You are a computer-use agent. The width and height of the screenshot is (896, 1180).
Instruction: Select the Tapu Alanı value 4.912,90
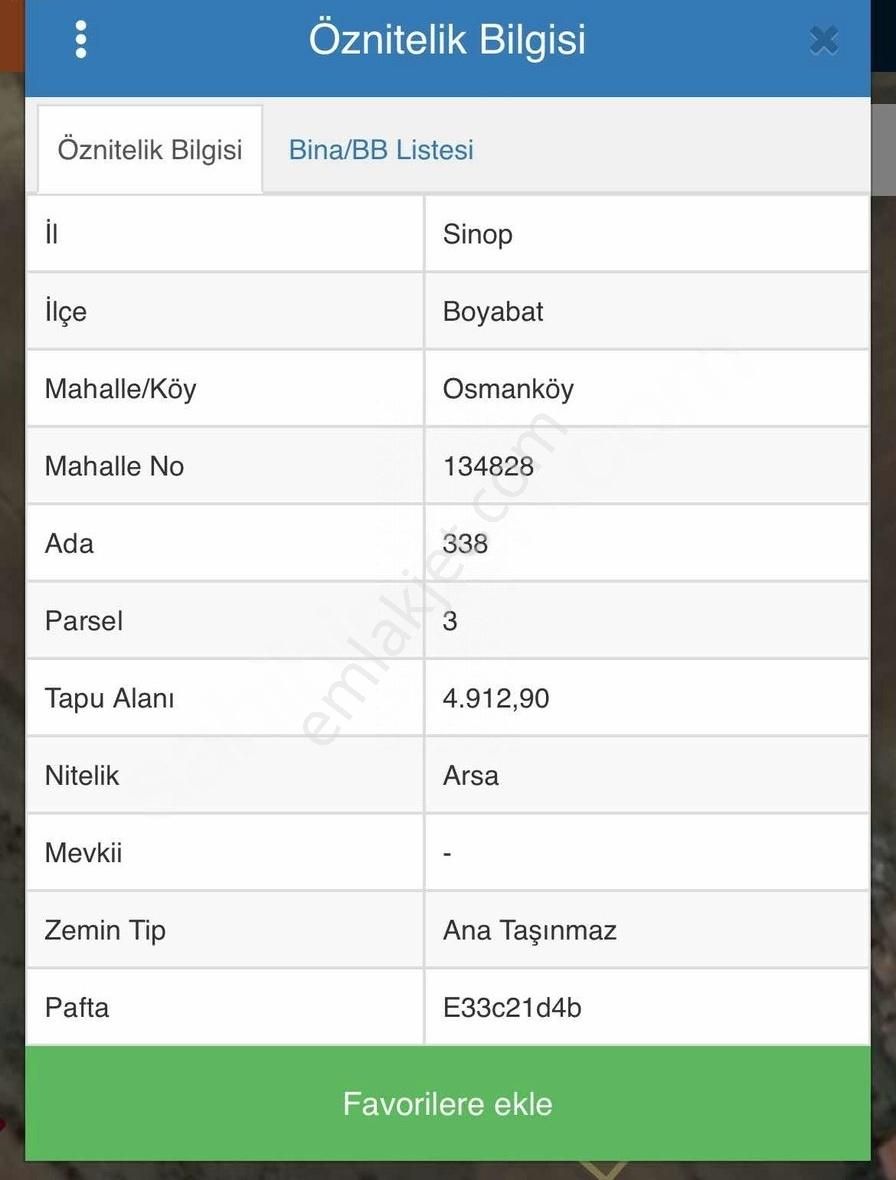[x=496, y=698]
